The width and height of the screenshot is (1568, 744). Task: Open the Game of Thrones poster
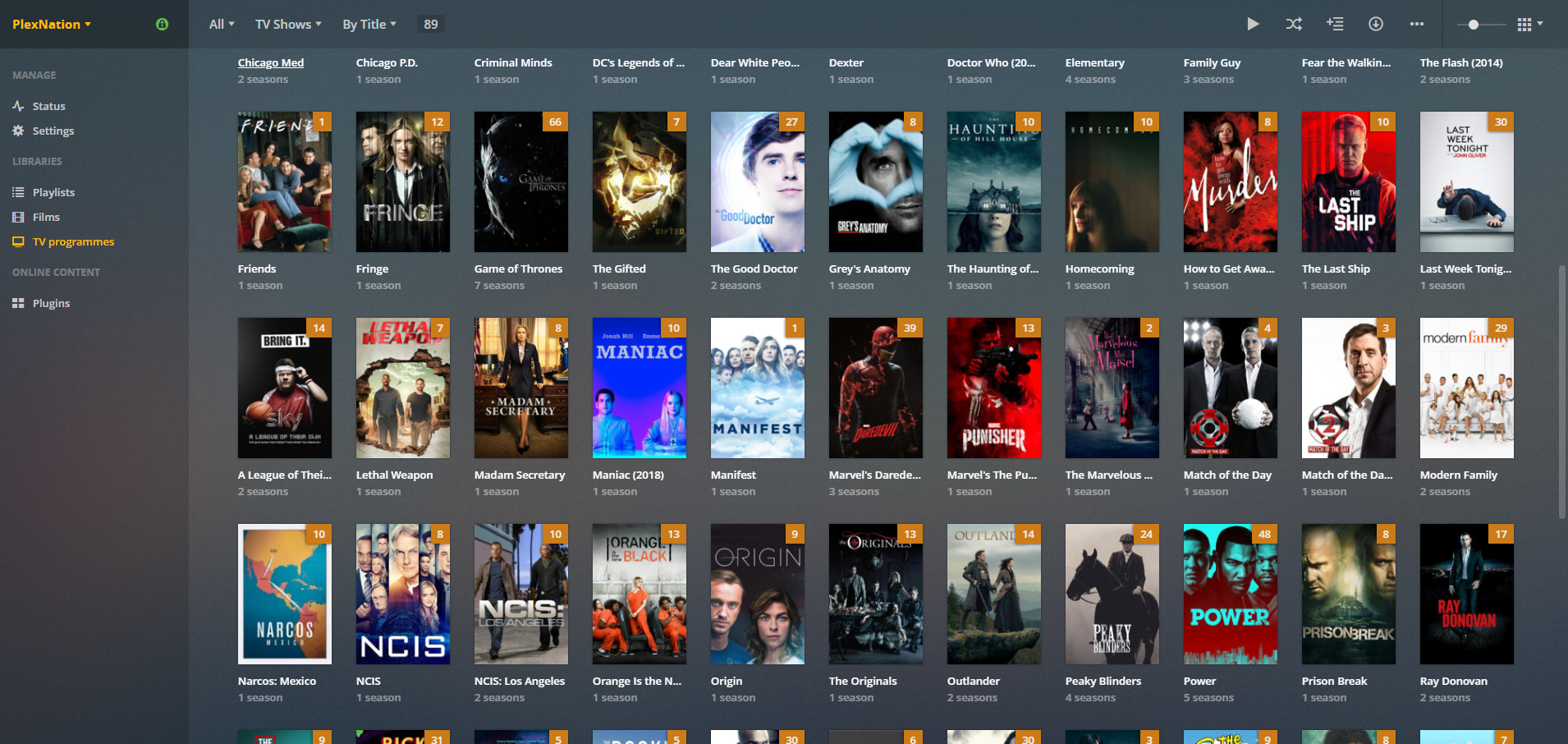point(521,181)
